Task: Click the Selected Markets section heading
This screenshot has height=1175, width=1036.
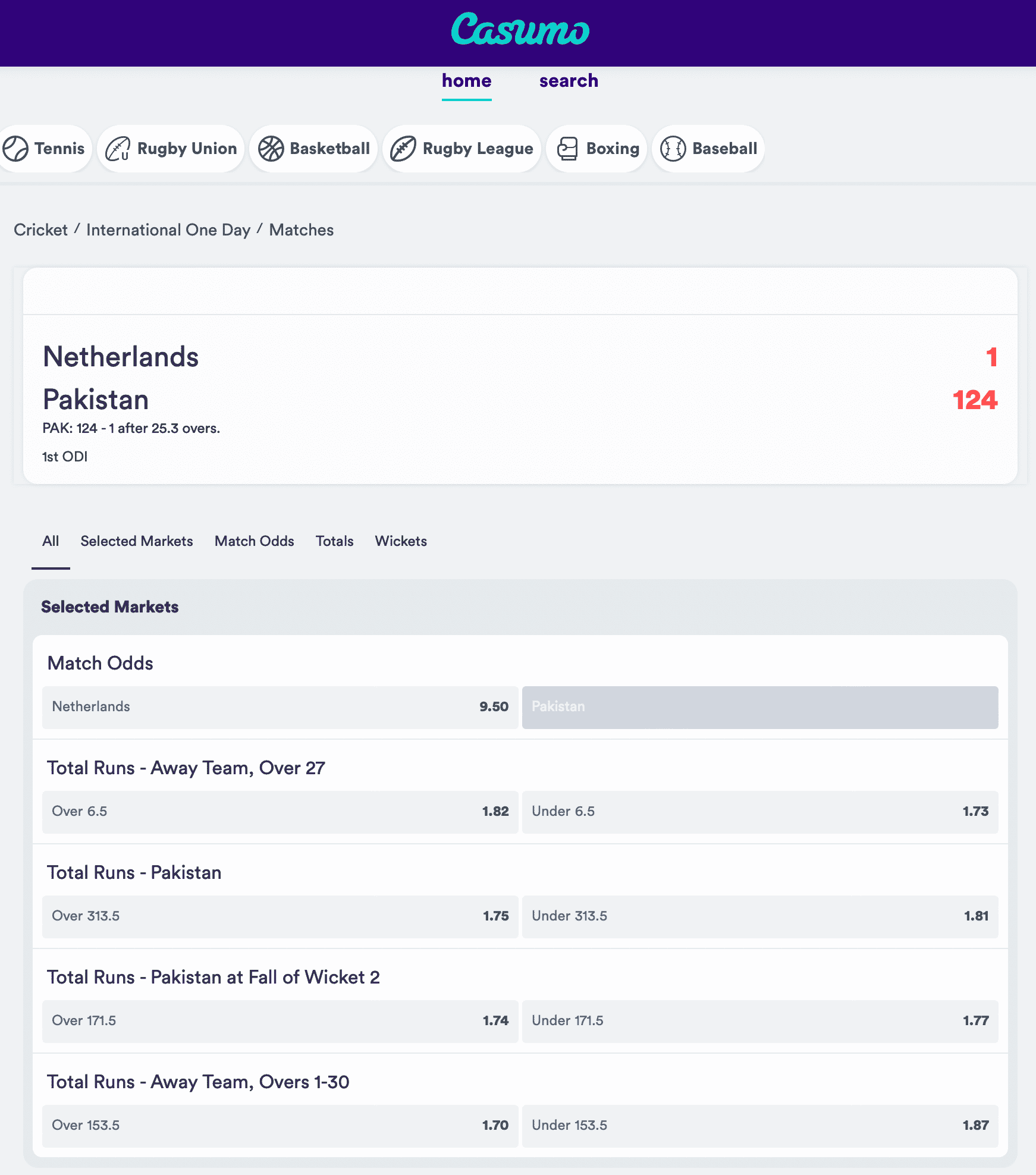Action: tap(110, 607)
